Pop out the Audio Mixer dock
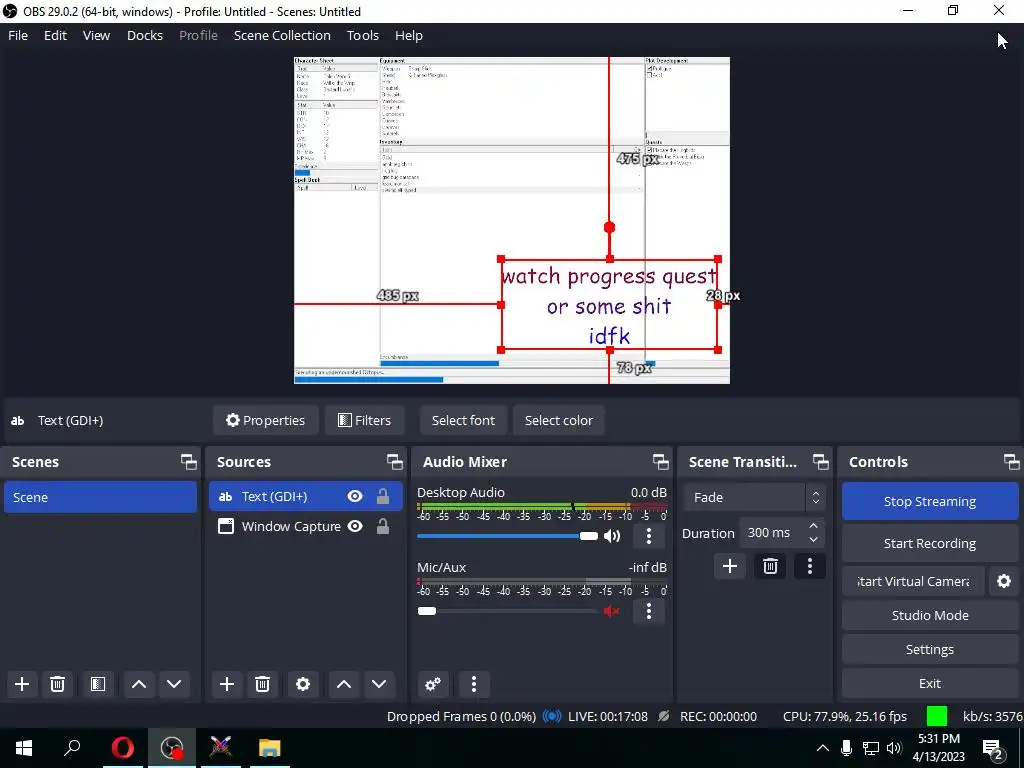 coord(660,462)
